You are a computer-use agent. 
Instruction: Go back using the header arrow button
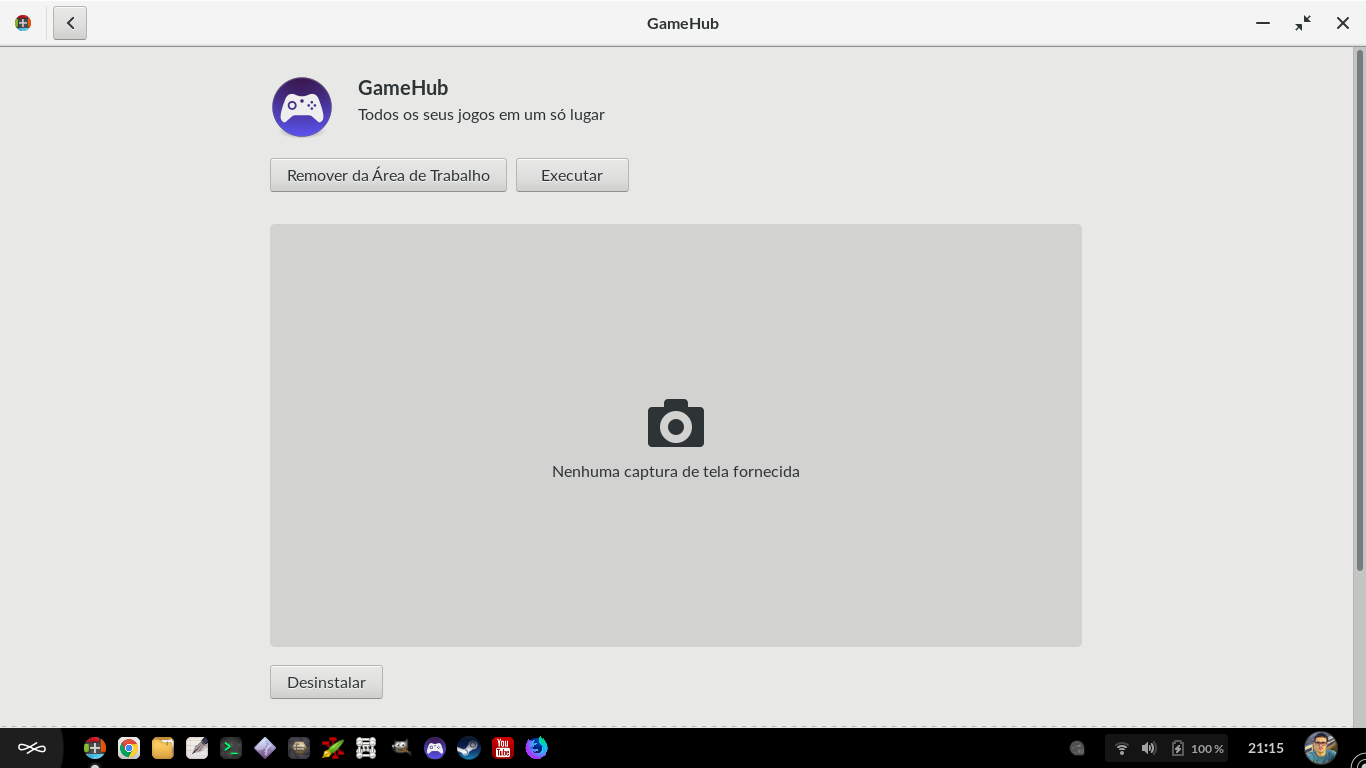coord(70,23)
